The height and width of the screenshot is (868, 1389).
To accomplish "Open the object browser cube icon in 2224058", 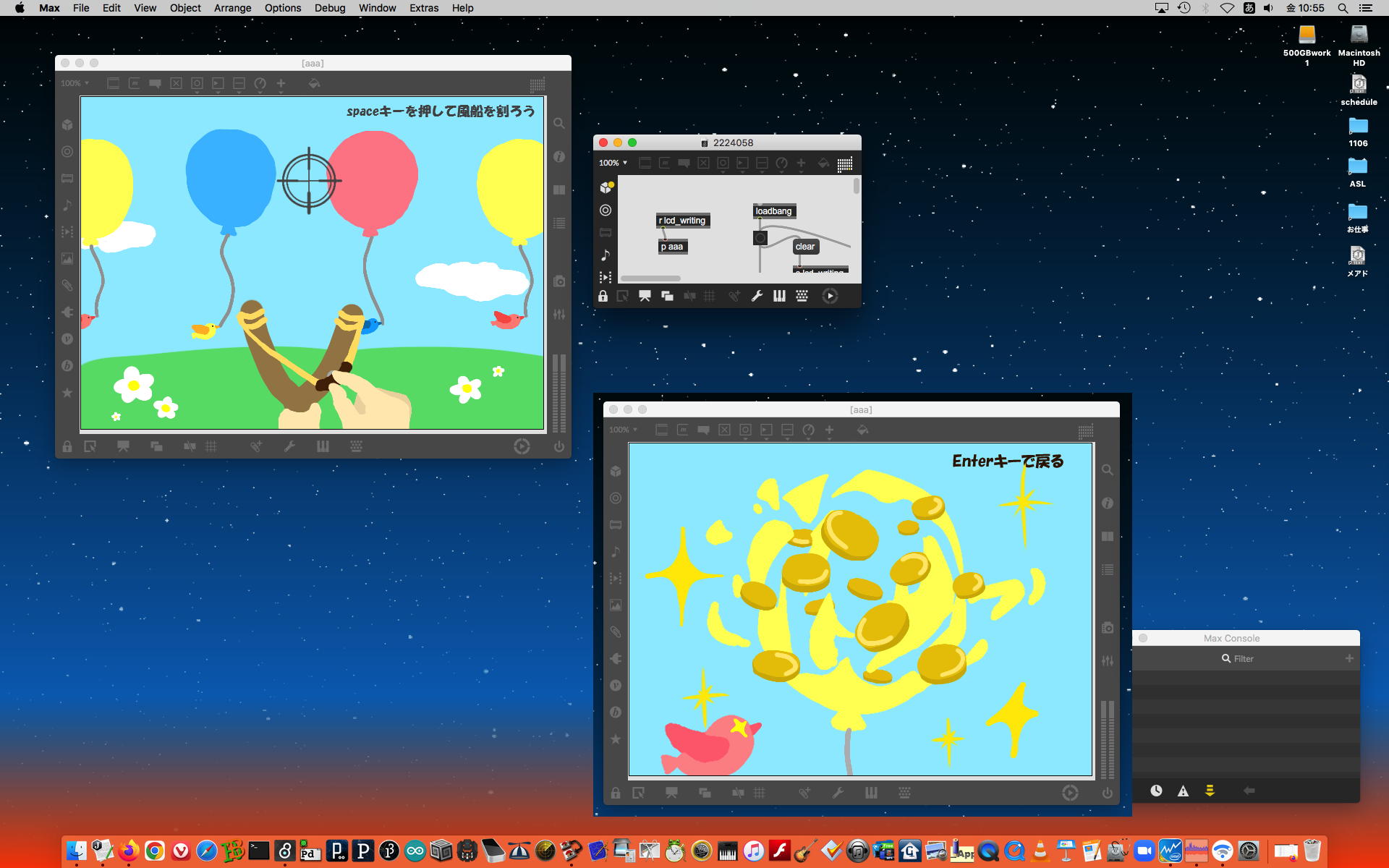I will point(606,187).
